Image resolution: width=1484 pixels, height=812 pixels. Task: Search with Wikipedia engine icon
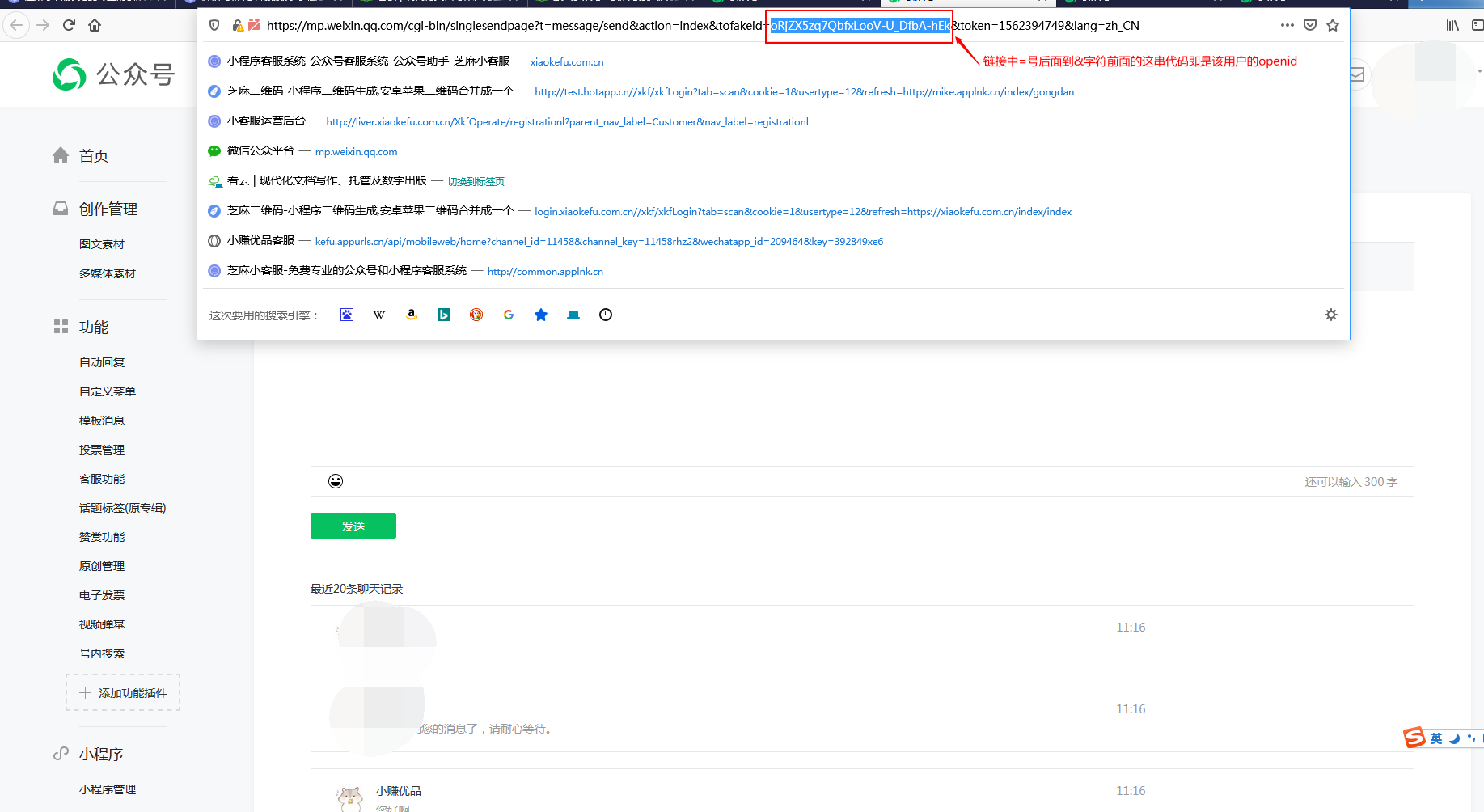tap(379, 315)
